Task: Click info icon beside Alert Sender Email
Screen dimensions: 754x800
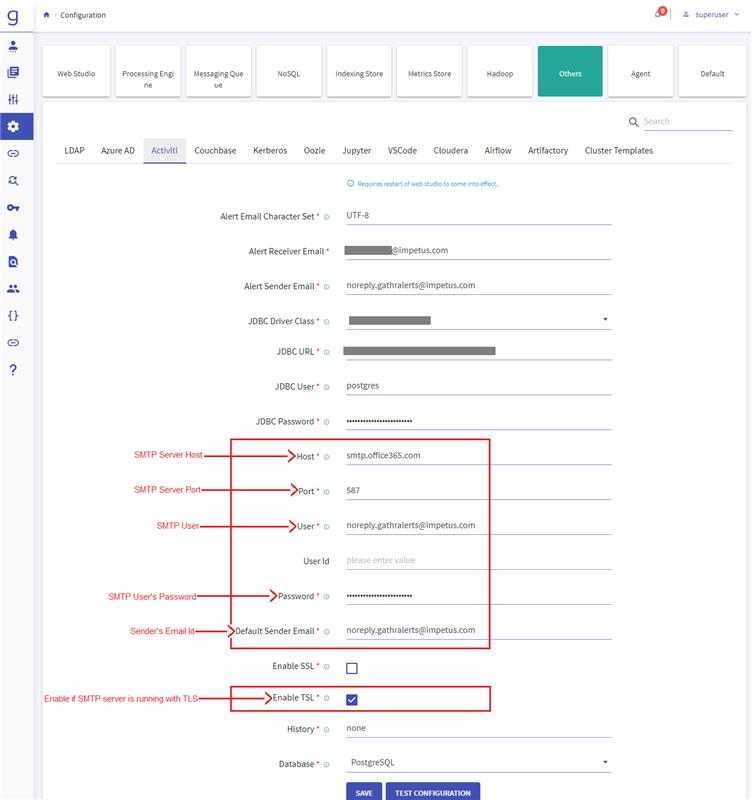Action: pyautogui.click(x=326, y=287)
